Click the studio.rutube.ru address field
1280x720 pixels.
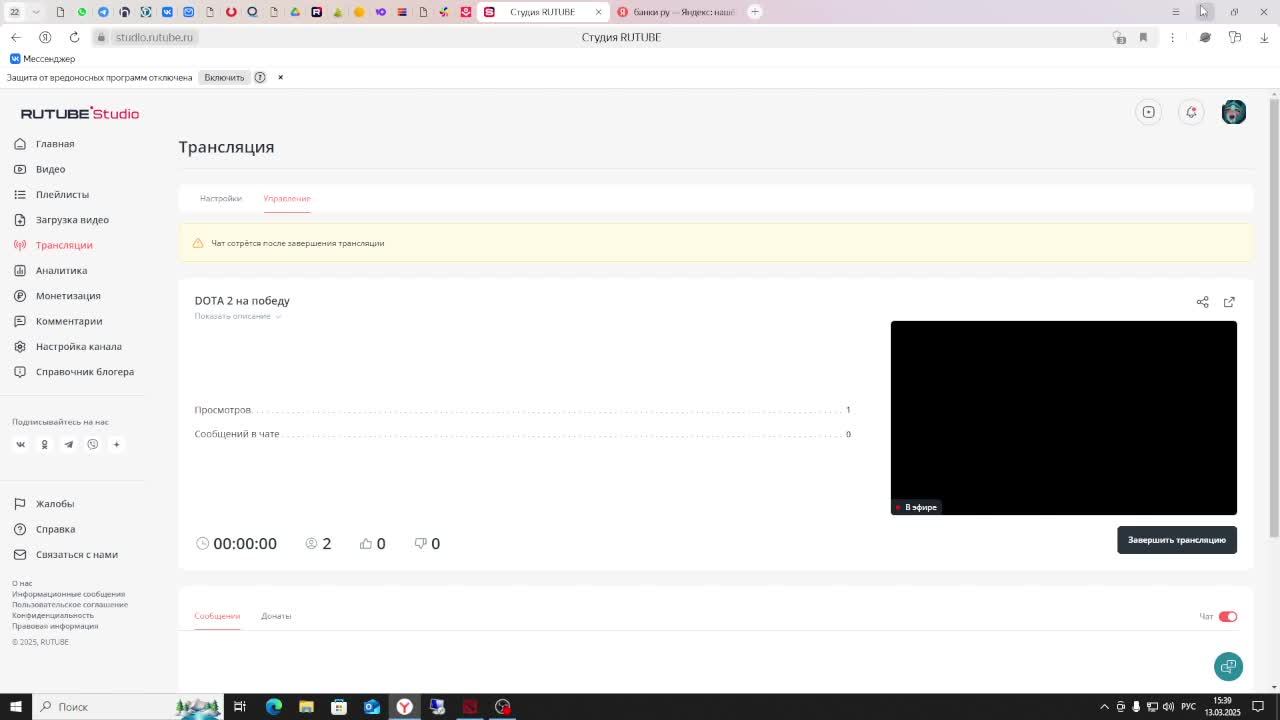pos(154,37)
